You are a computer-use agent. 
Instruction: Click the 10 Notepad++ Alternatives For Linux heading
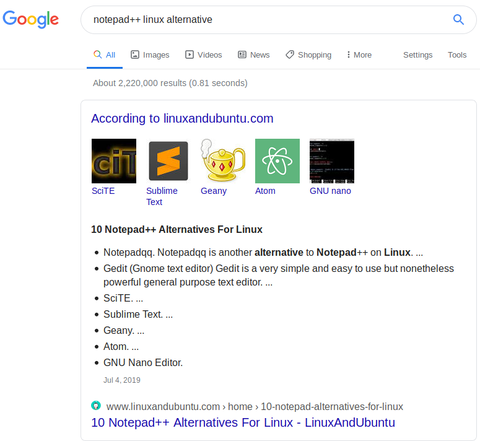[x=177, y=229]
